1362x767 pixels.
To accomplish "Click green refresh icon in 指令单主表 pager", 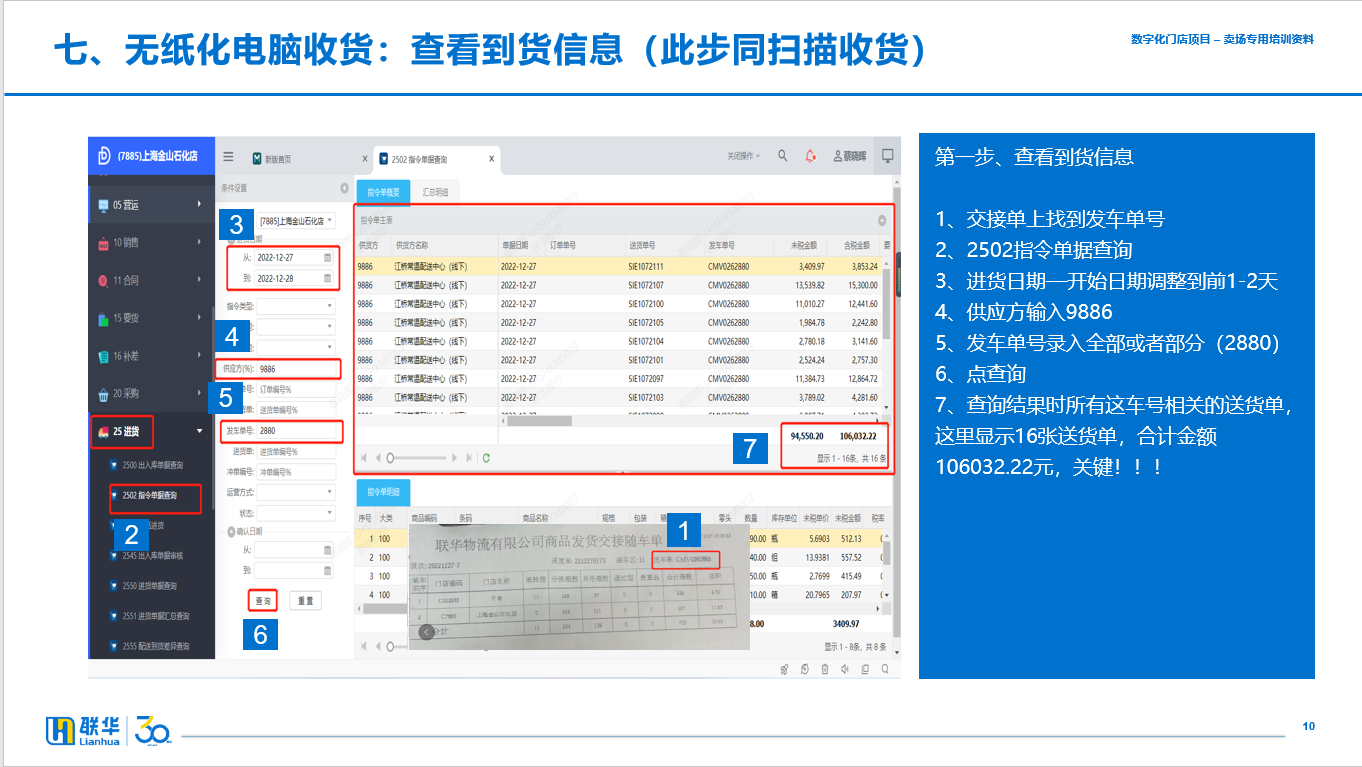I will [x=486, y=457].
